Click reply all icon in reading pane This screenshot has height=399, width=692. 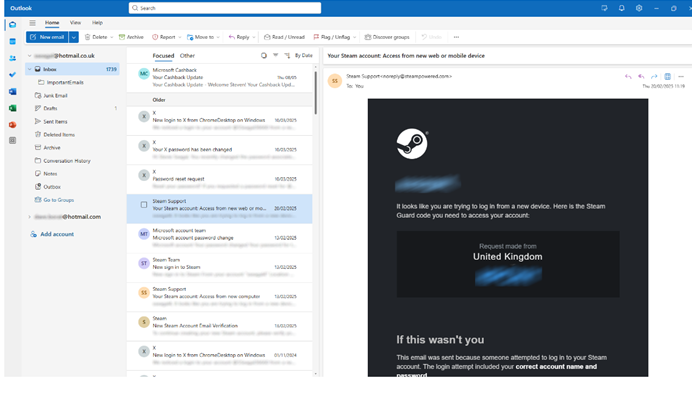coord(641,76)
